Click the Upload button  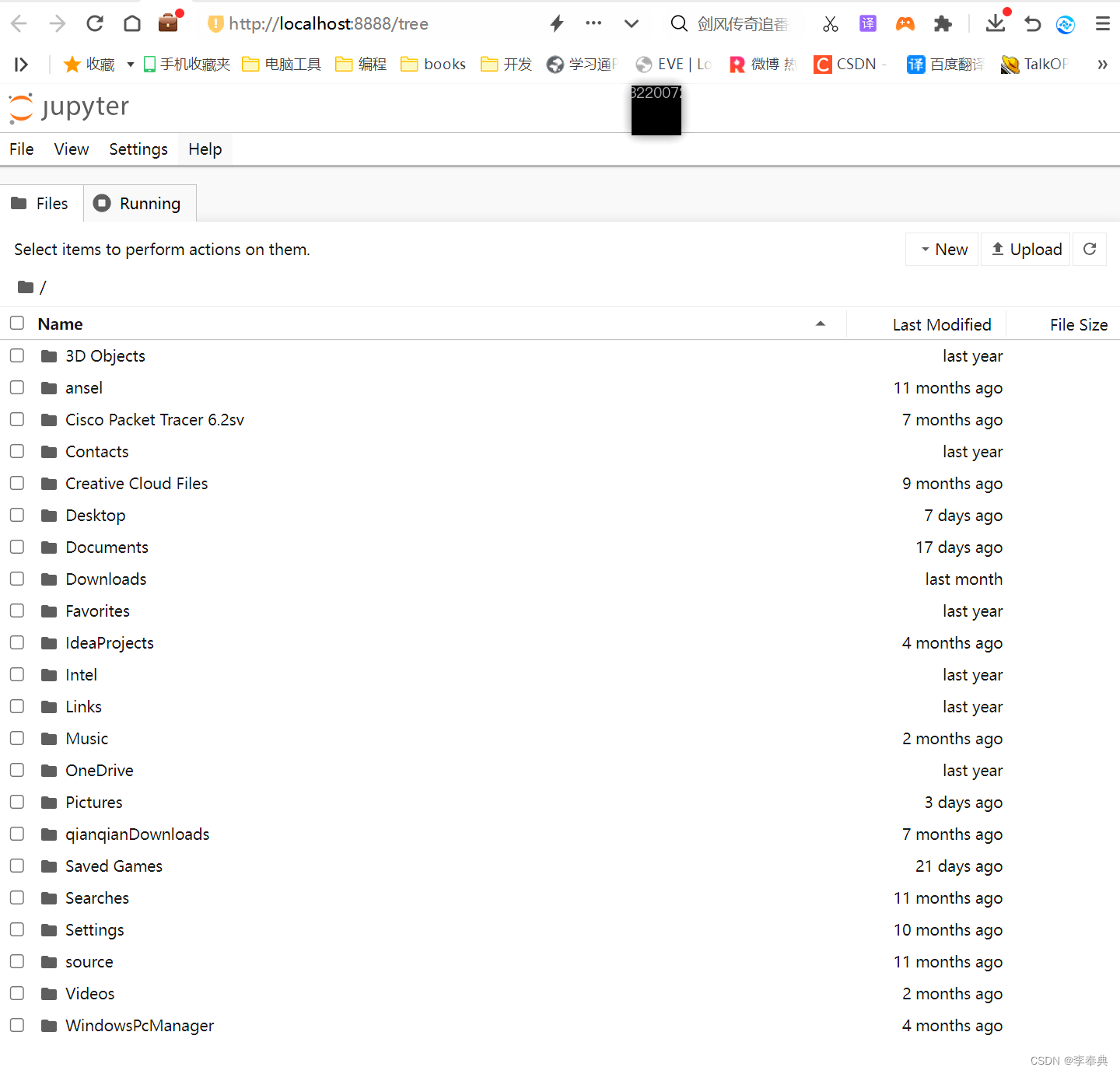[x=1025, y=249]
